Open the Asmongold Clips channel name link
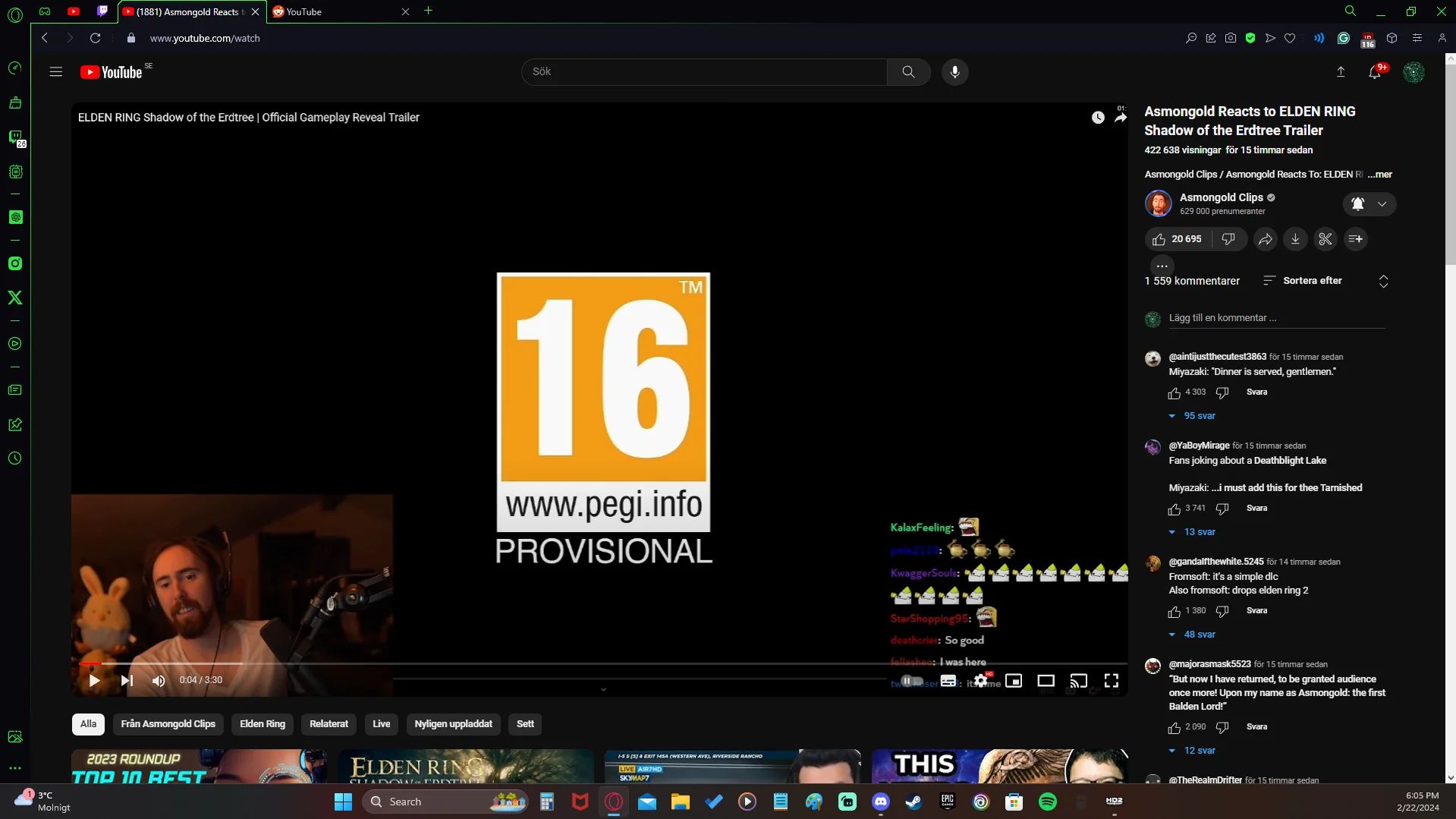Viewport: 1456px width, 819px height. (x=1221, y=197)
